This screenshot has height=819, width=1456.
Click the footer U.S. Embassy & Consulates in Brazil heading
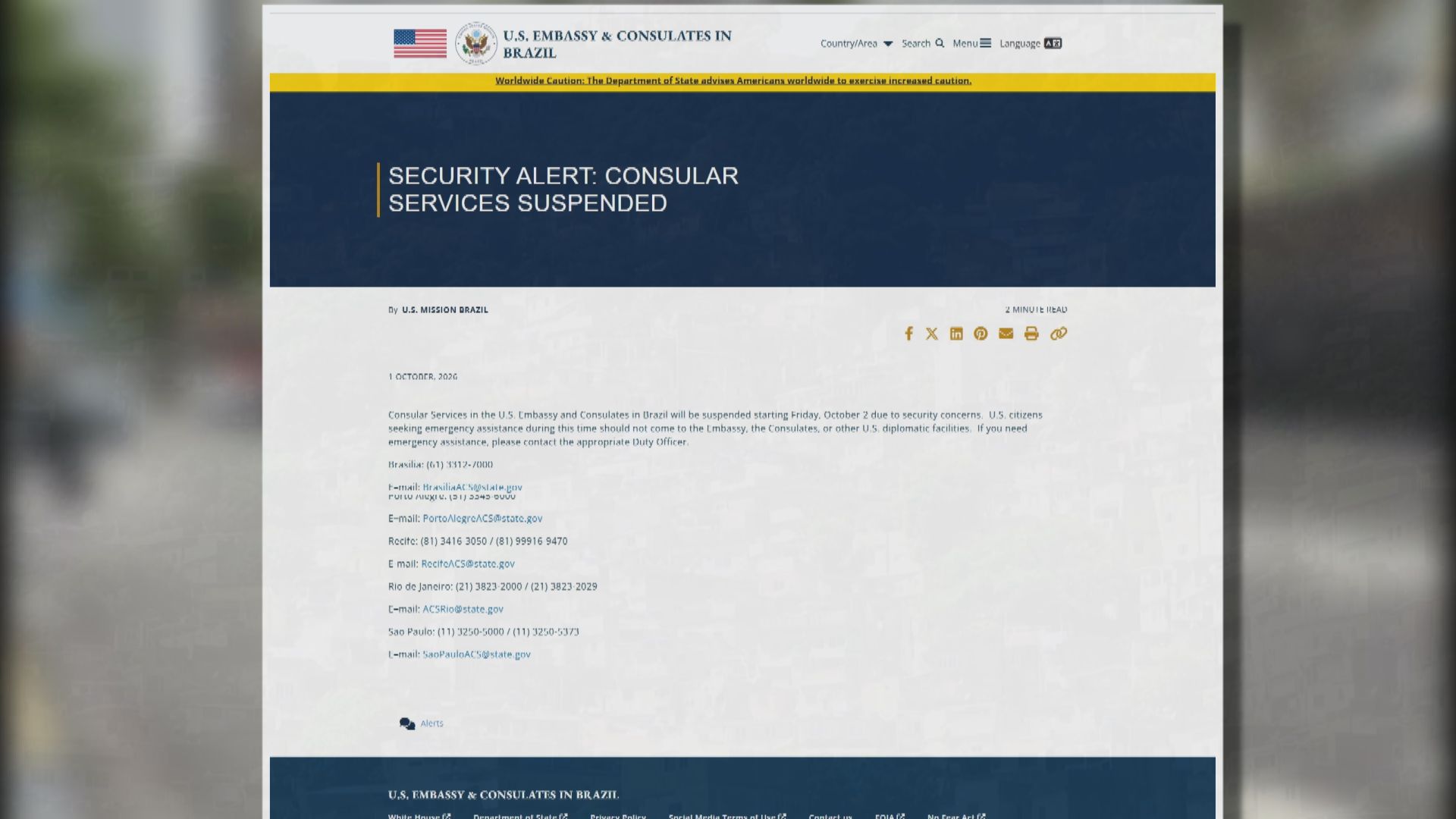(503, 795)
